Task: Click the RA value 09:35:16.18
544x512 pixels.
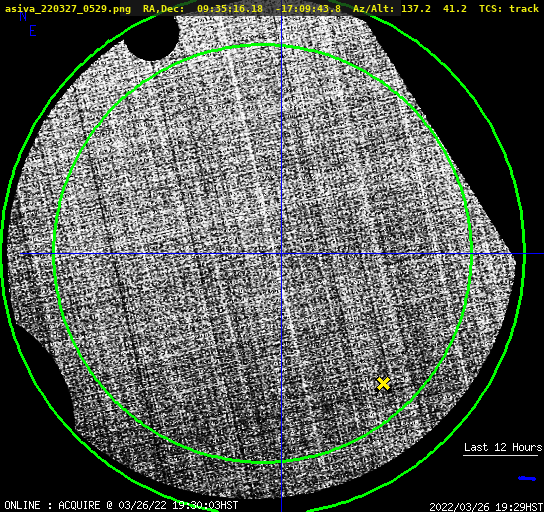Action: point(230,9)
